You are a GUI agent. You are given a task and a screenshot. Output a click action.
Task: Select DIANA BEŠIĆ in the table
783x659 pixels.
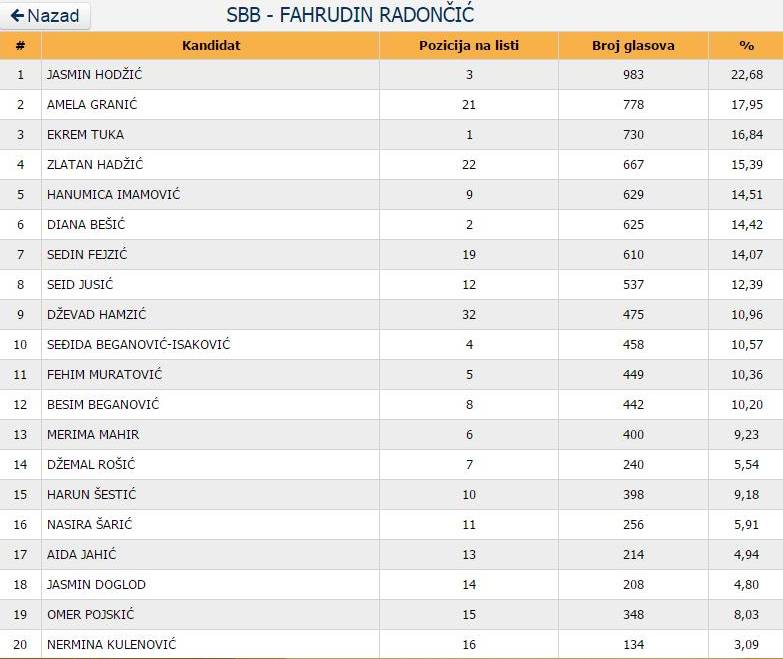(86, 225)
